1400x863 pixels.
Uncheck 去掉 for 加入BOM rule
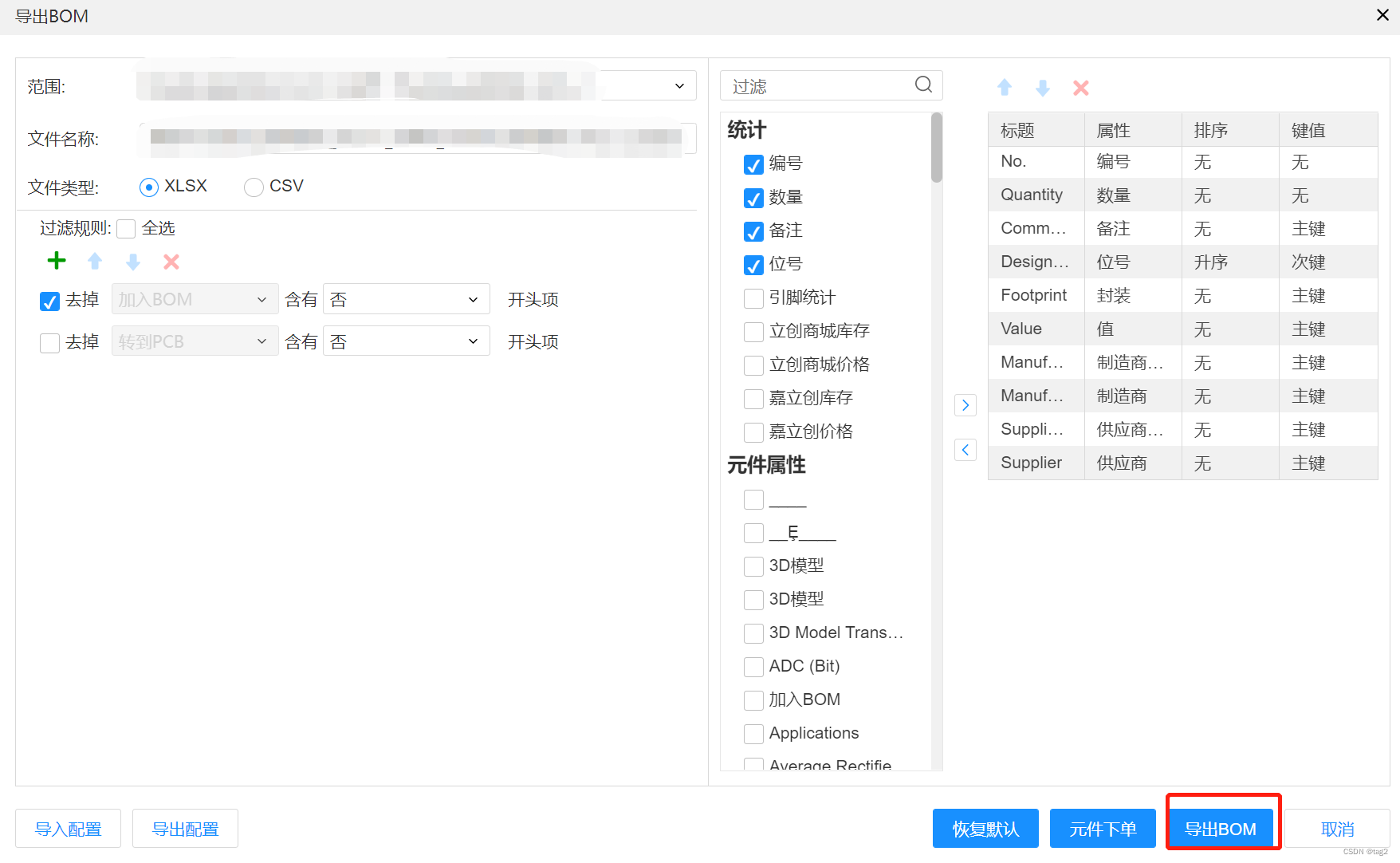pos(49,301)
